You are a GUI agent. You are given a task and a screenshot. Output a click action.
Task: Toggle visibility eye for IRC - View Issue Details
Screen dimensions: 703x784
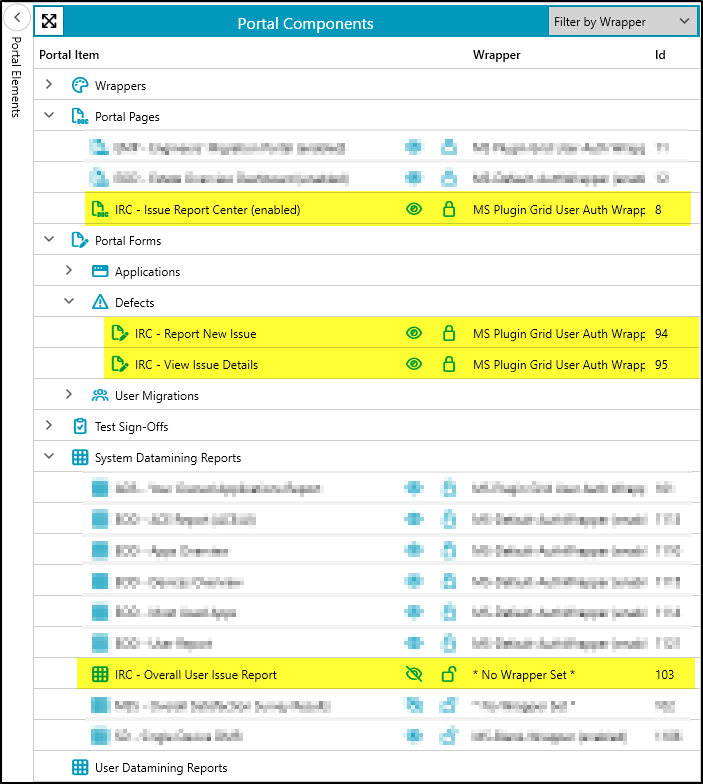pos(414,364)
